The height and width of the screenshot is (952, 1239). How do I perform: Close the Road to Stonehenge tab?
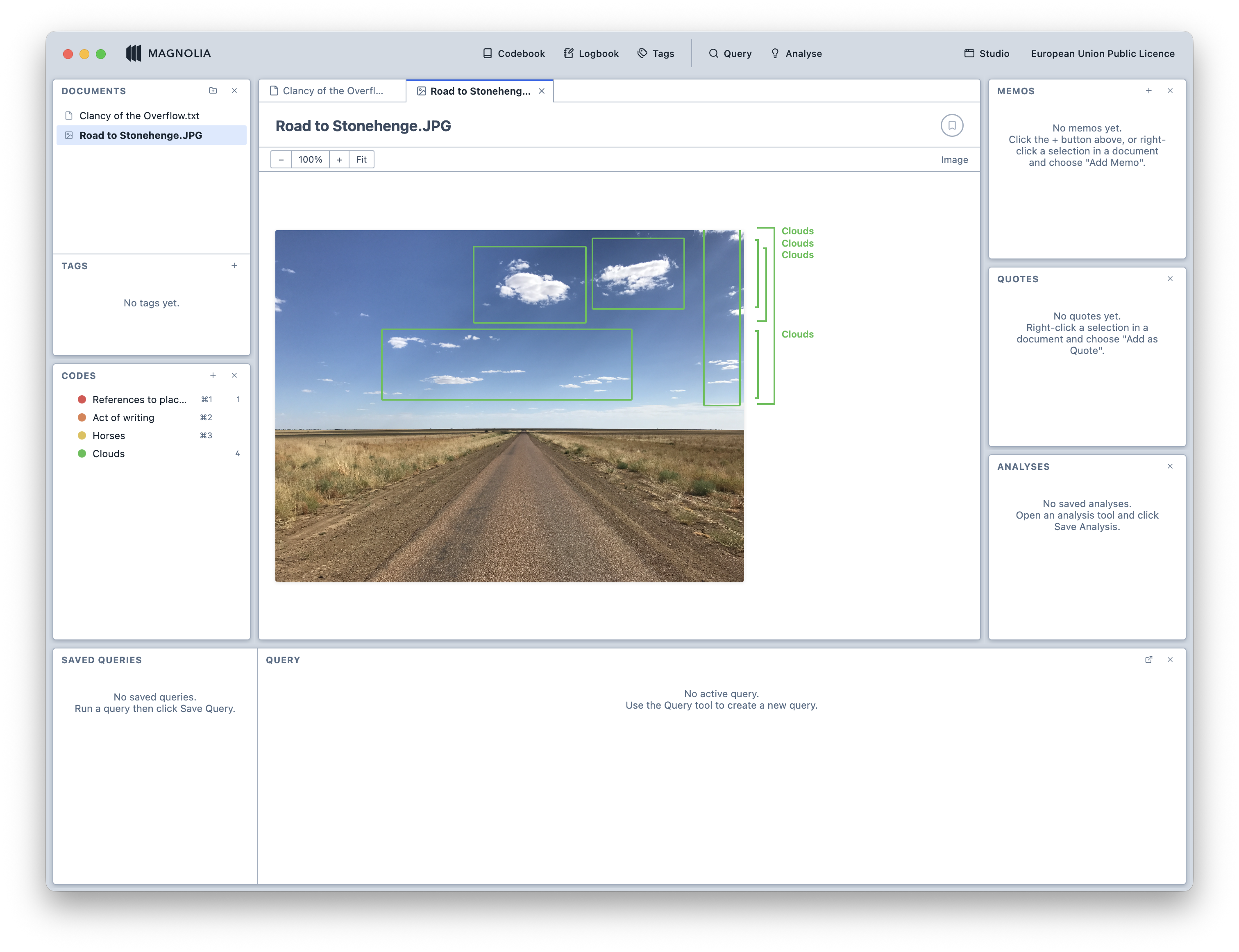tap(542, 91)
